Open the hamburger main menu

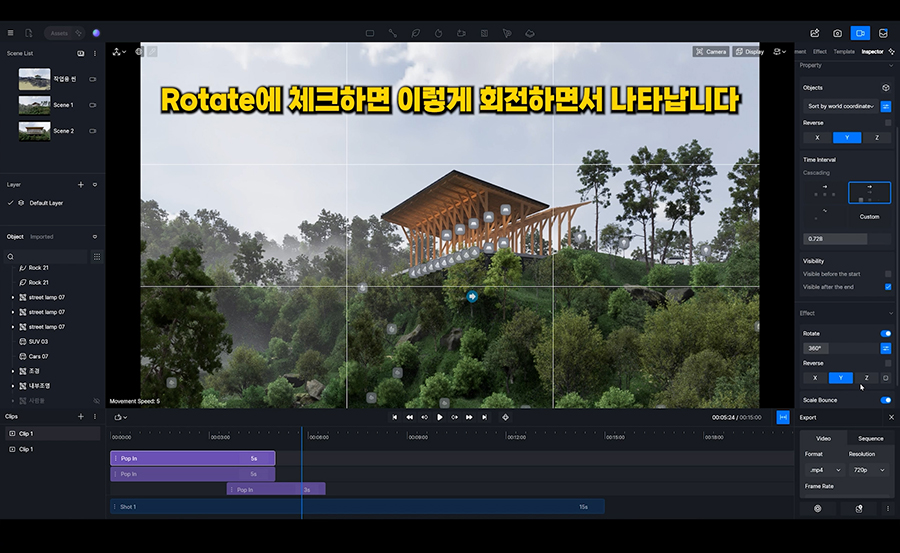click(x=10, y=33)
